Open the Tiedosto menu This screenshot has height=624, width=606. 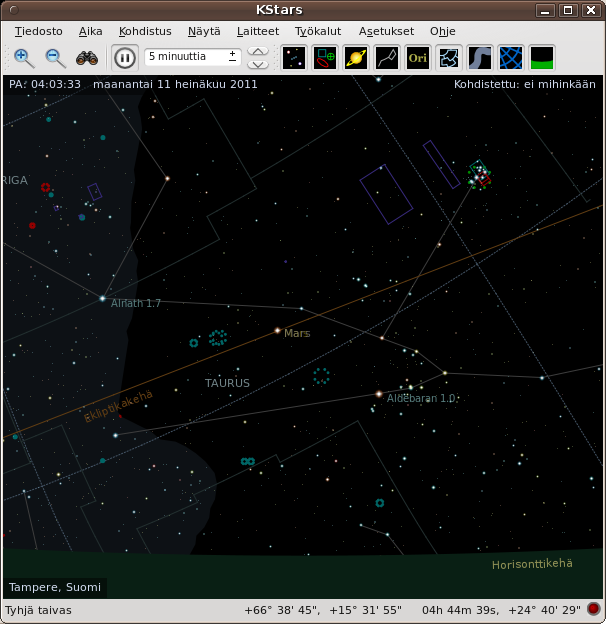[x=35, y=31]
